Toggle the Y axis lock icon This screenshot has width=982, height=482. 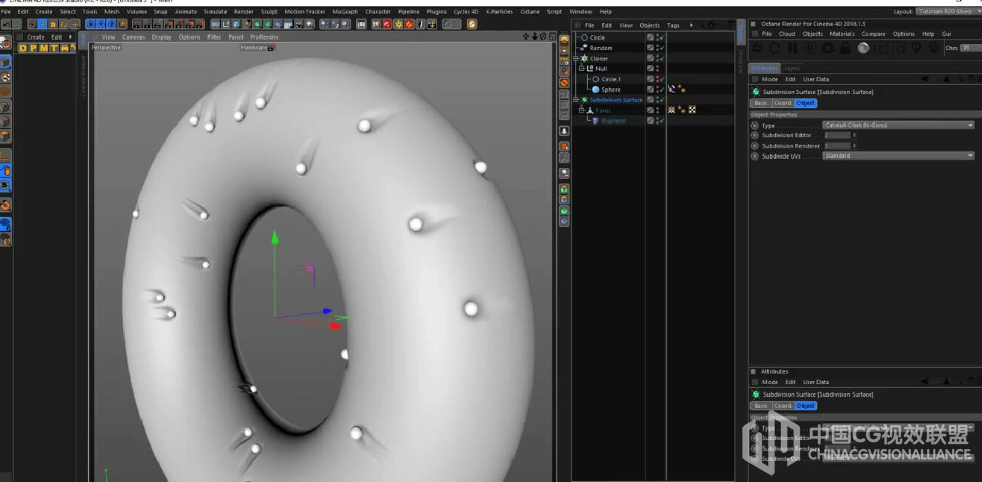[101, 24]
